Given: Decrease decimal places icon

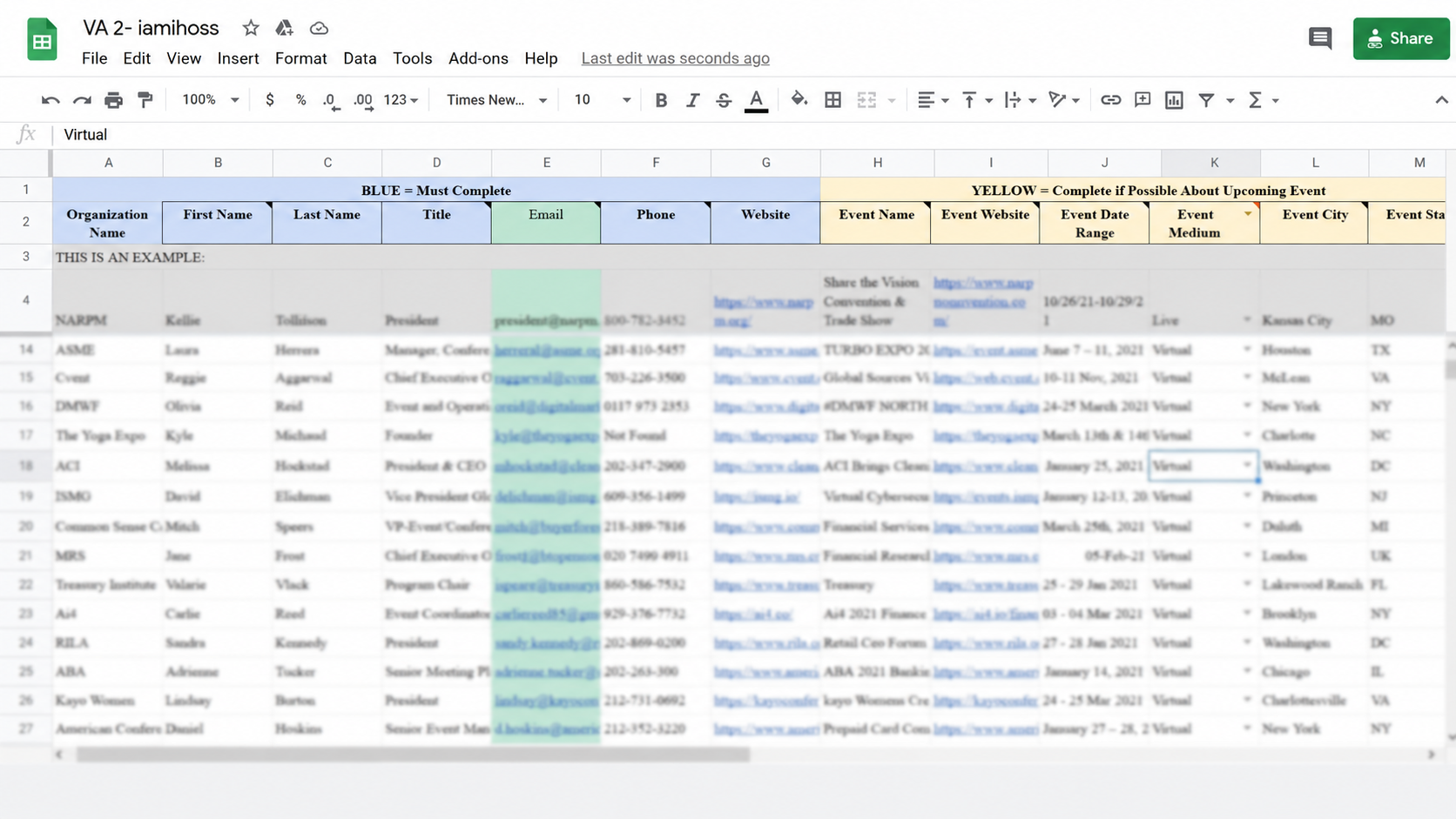Looking at the screenshot, I should (x=330, y=101).
